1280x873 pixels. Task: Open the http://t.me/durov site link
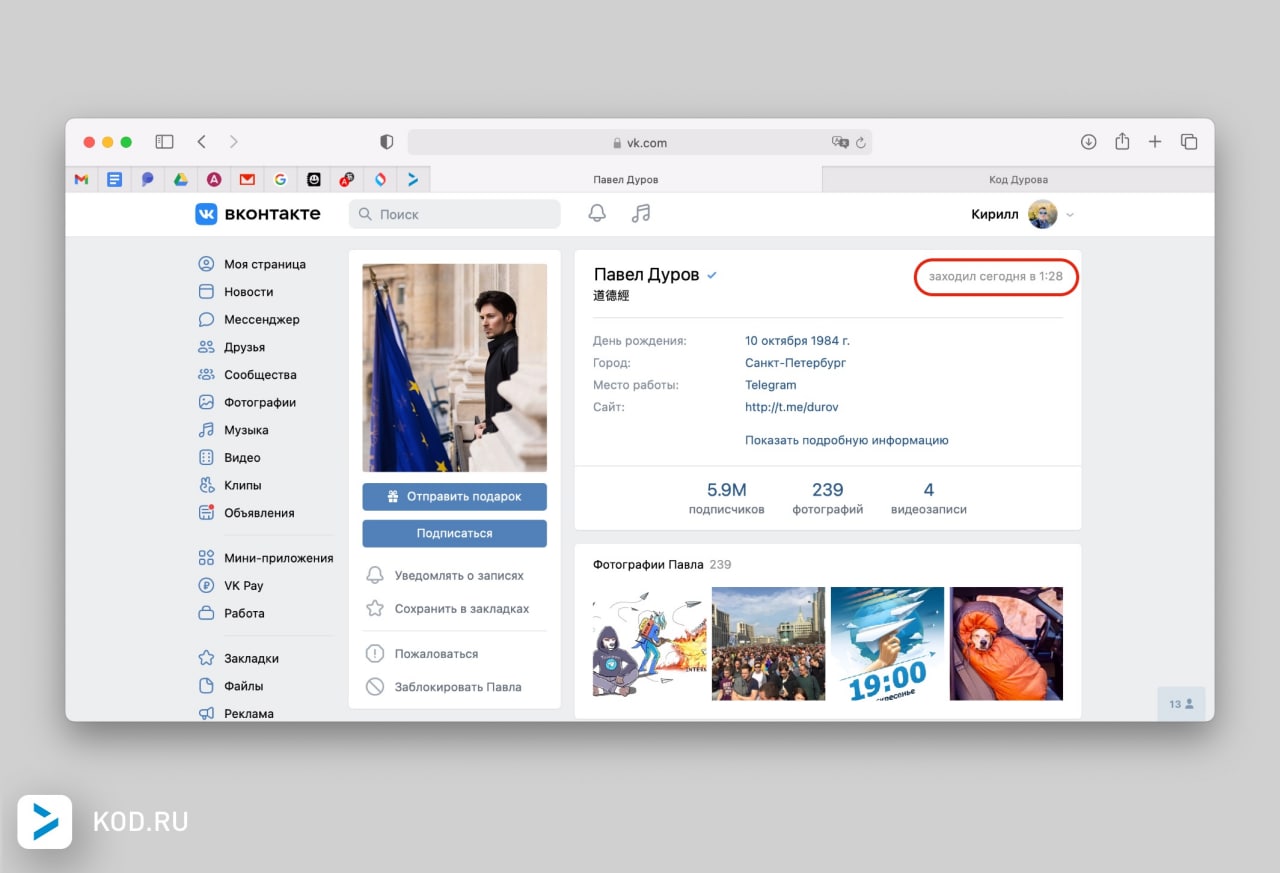point(792,407)
